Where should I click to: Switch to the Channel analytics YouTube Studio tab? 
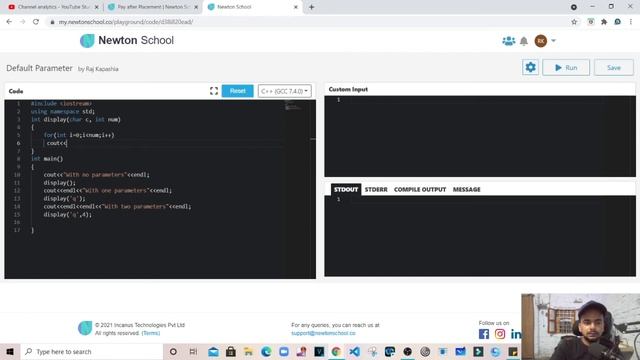(54, 7)
